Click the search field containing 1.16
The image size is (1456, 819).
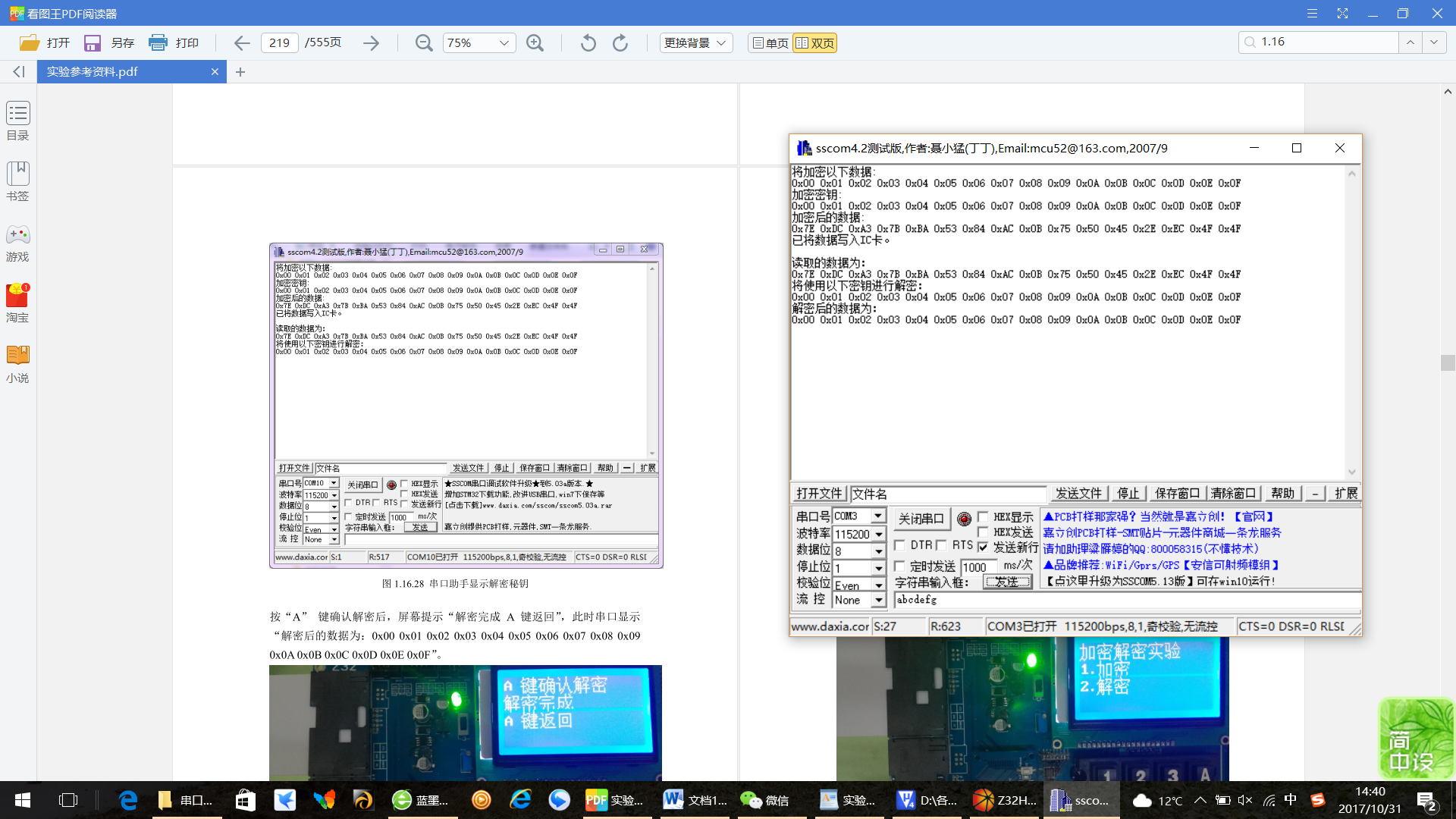pyautogui.click(x=1319, y=42)
